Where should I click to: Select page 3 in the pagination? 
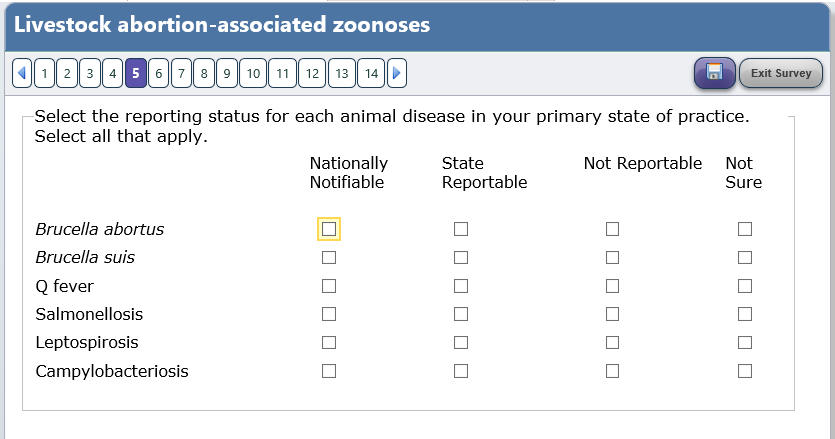90,73
